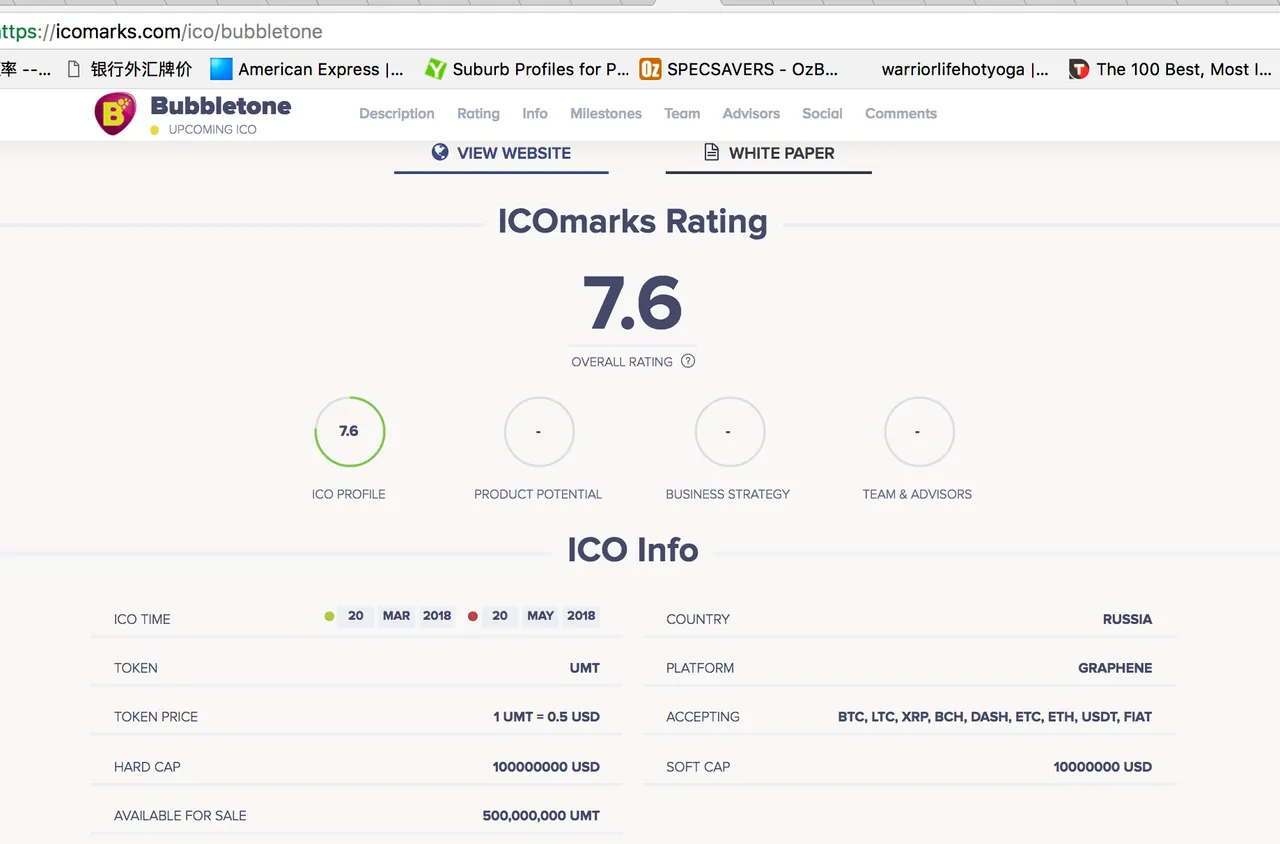
Task: Go to the Info section
Action: [535, 113]
